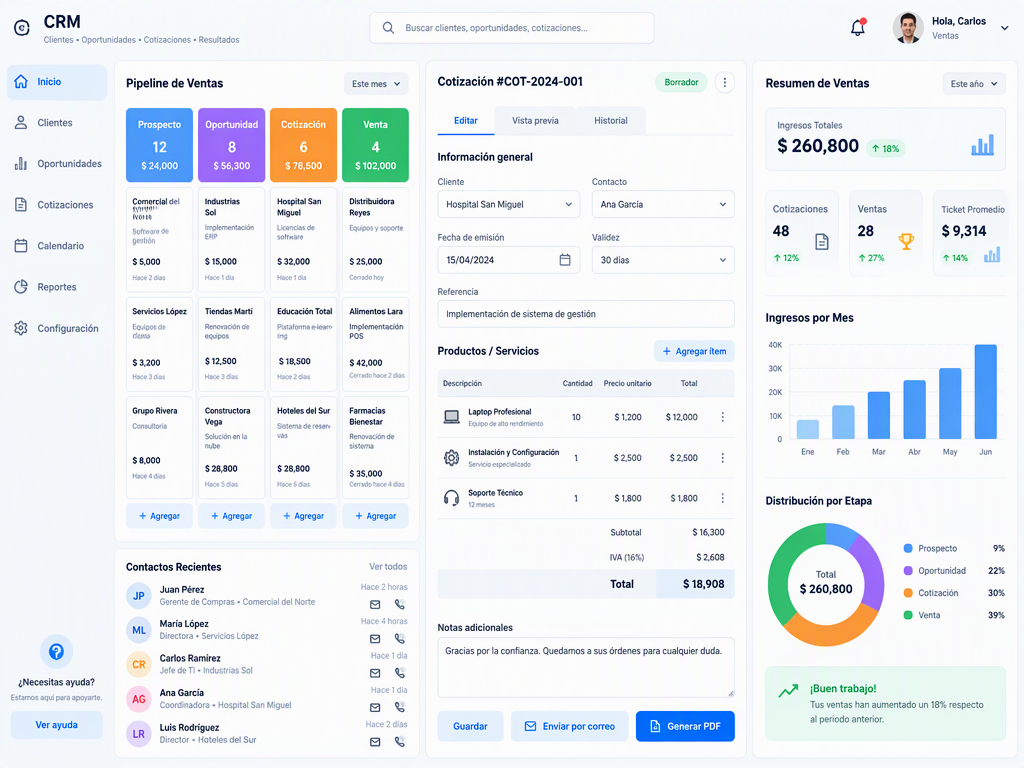1024x768 pixels.
Task: Switch to the Historial tab
Action: [611, 121]
